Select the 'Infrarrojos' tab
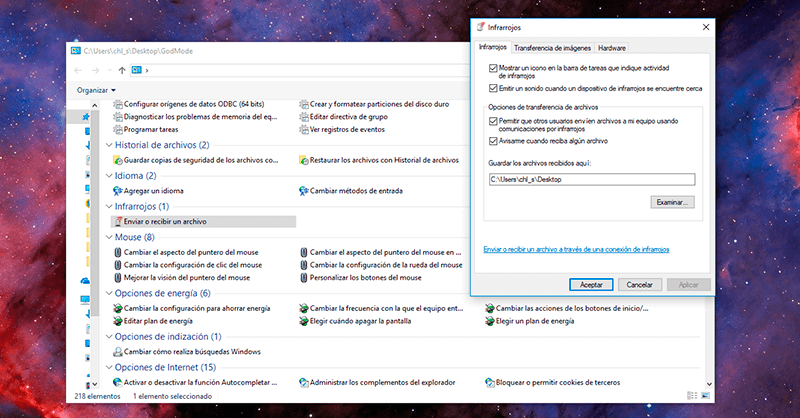Image resolution: width=800 pixels, height=418 pixels. click(492, 47)
